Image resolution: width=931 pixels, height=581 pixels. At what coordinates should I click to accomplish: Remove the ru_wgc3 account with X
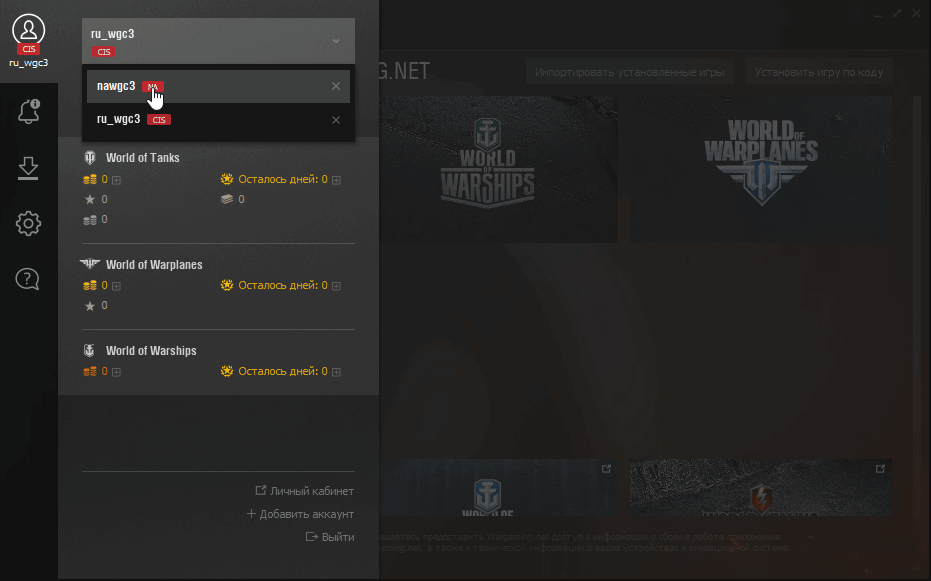click(x=336, y=120)
